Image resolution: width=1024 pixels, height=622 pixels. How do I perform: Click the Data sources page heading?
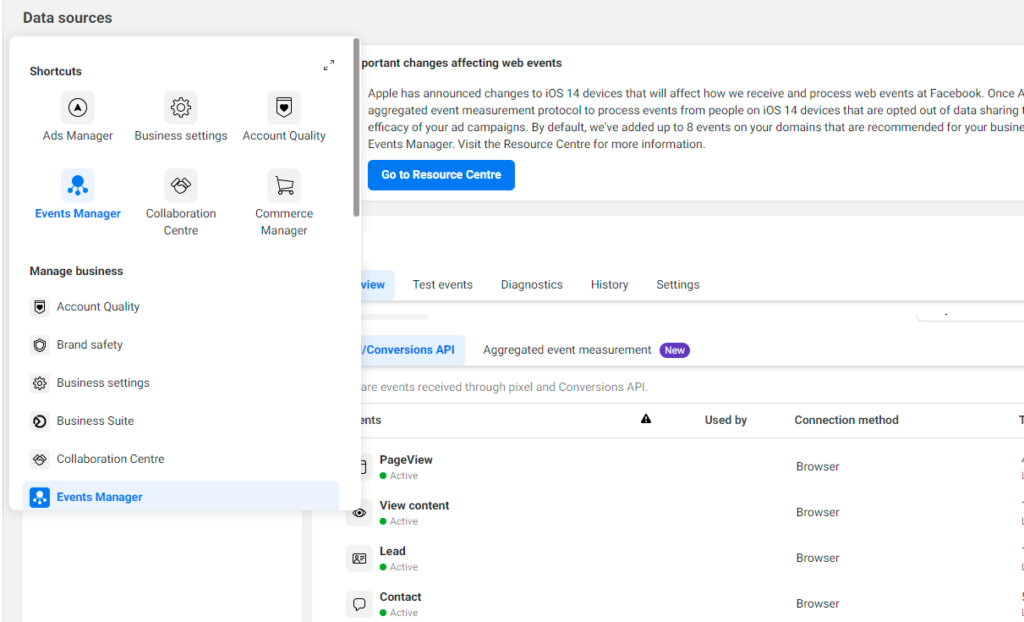point(67,18)
